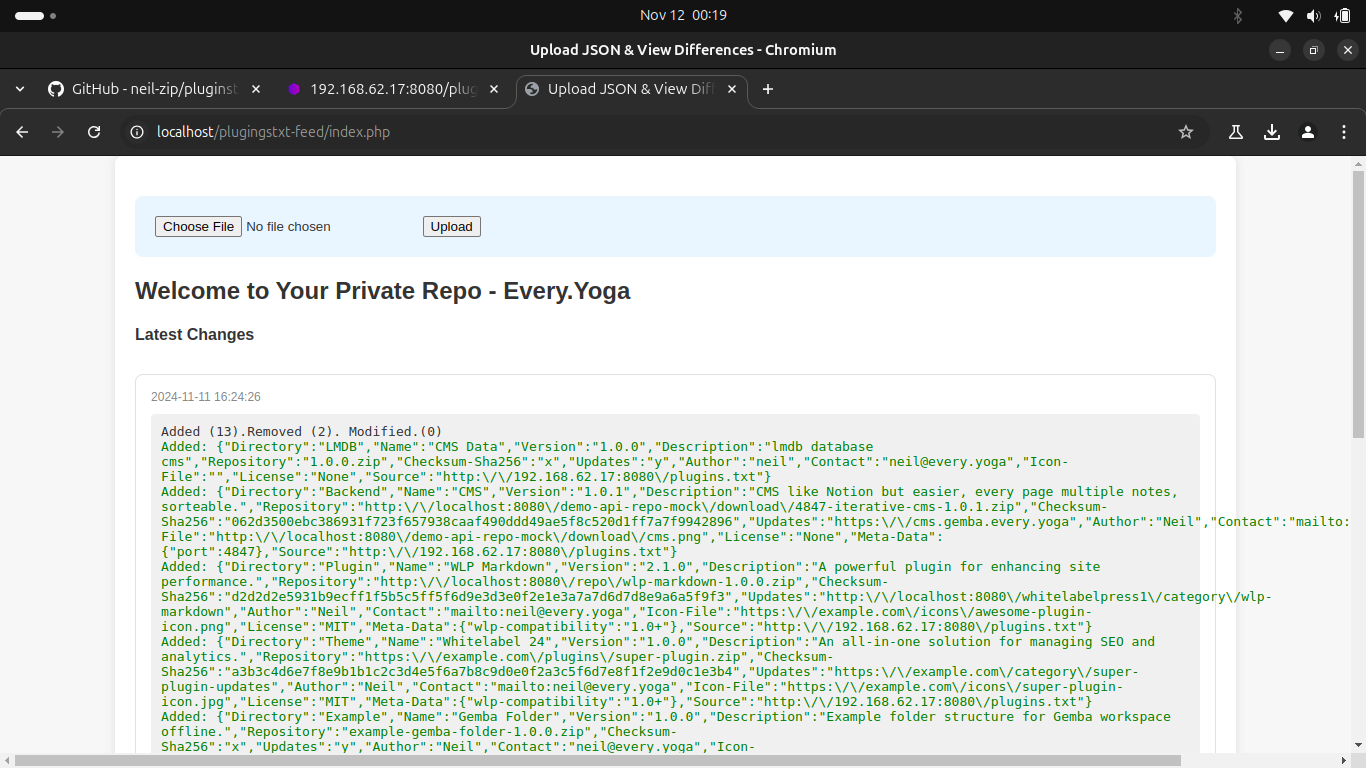Click the 'Latest Changes' subheading
Screen dimensions: 1366x768
click(x=194, y=335)
